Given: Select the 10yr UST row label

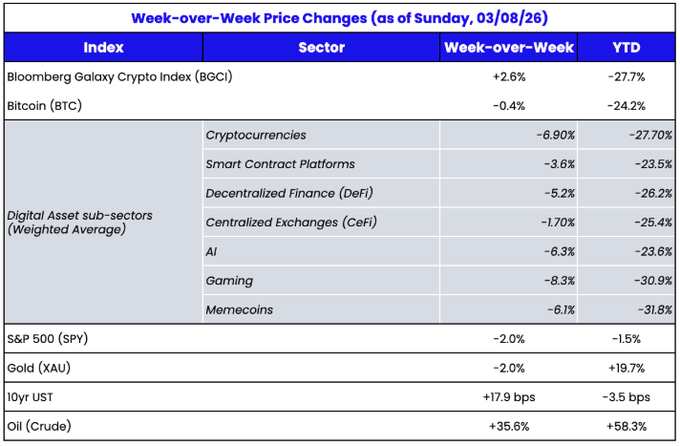Looking at the screenshot, I should 33,397.
